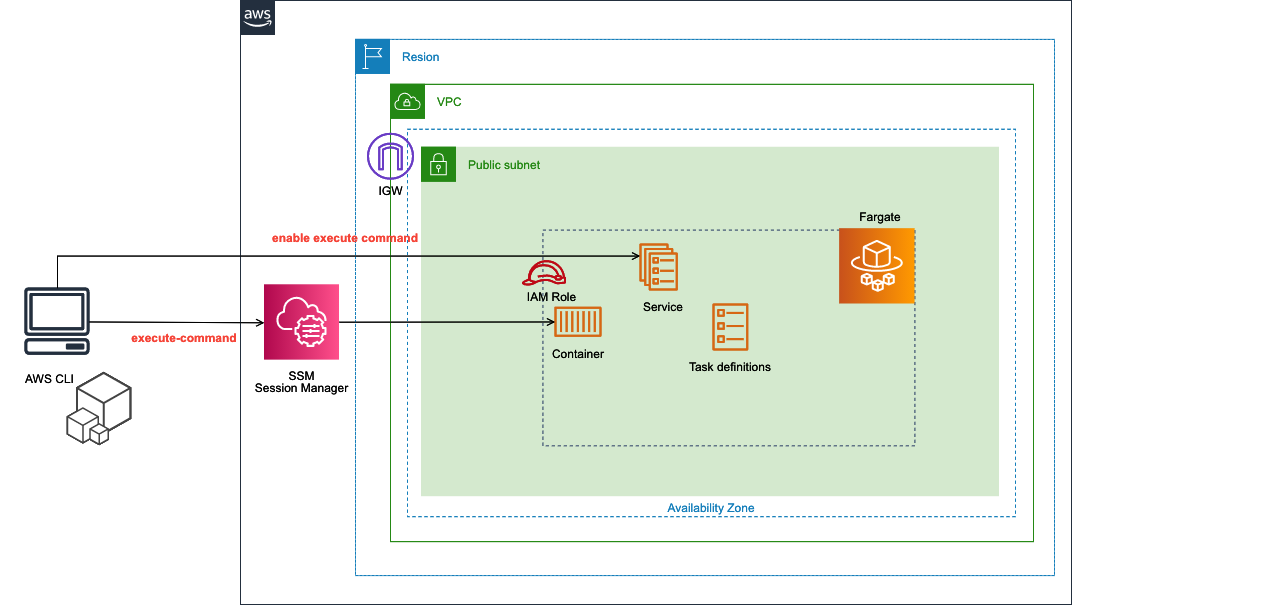Select the Region flag icon
Viewport: 1279px width, 605px height.
point(373,57)
